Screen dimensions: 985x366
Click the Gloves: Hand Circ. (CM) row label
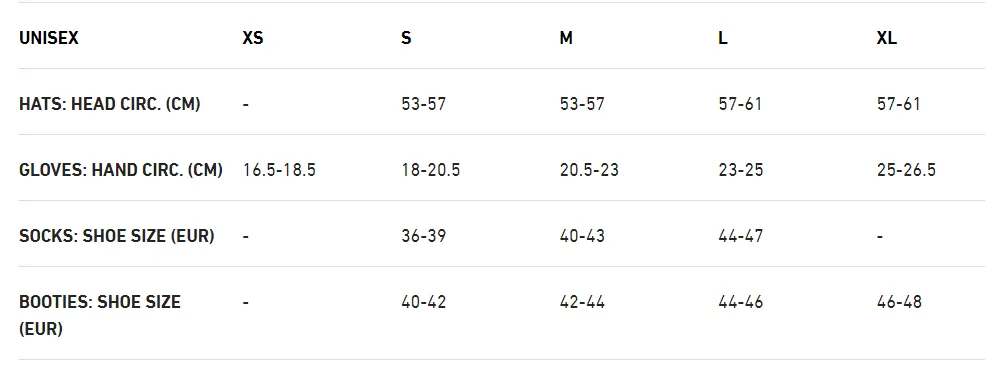click(121, 170)
